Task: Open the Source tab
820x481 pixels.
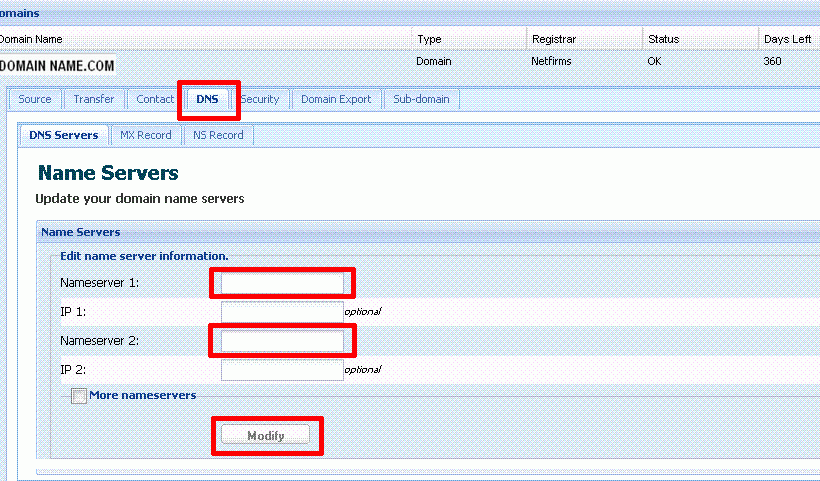Action: [x=35, y=99]
